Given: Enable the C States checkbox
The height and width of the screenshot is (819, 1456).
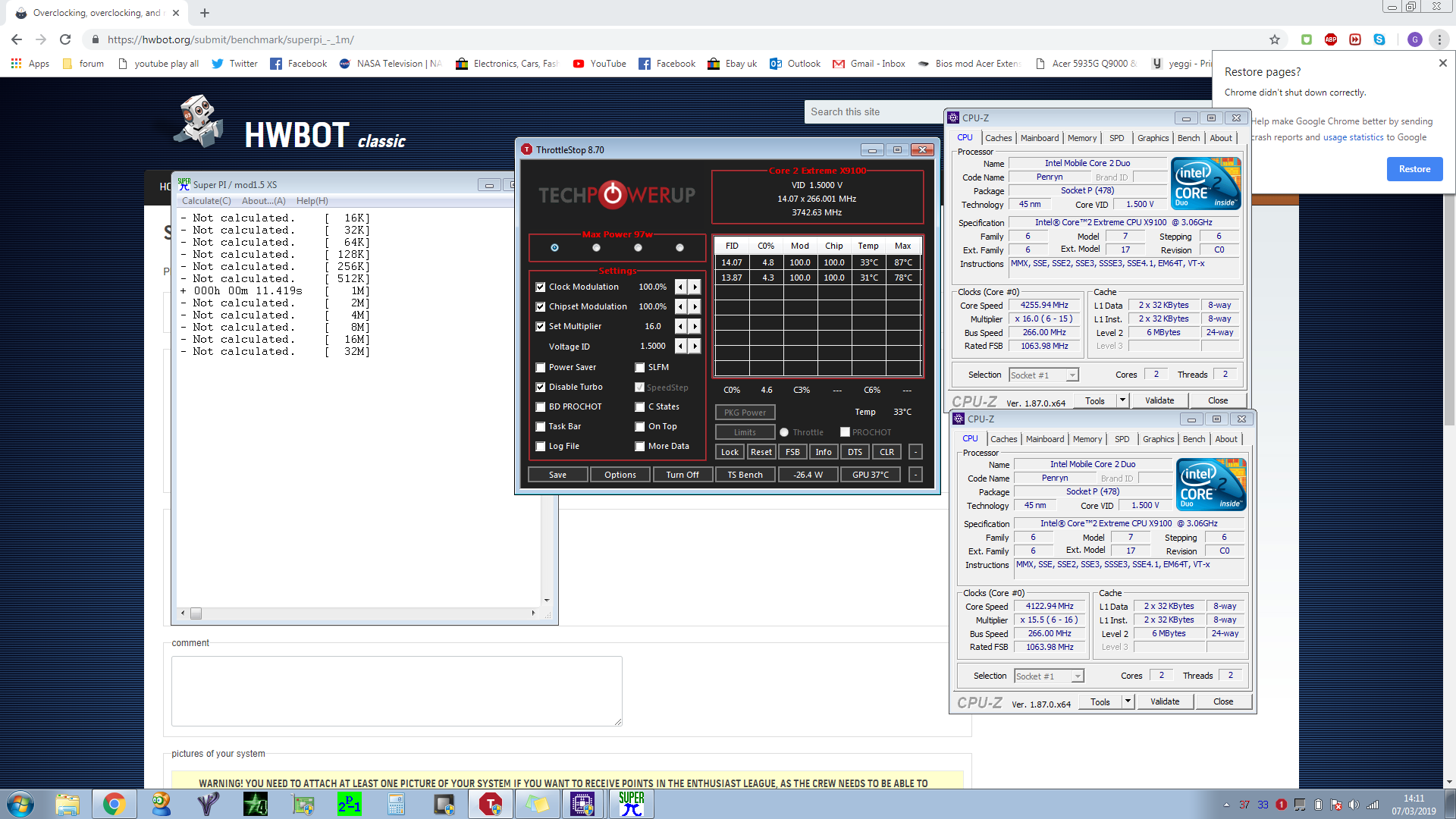Looking at the screenshot, I should coord(640,406).
